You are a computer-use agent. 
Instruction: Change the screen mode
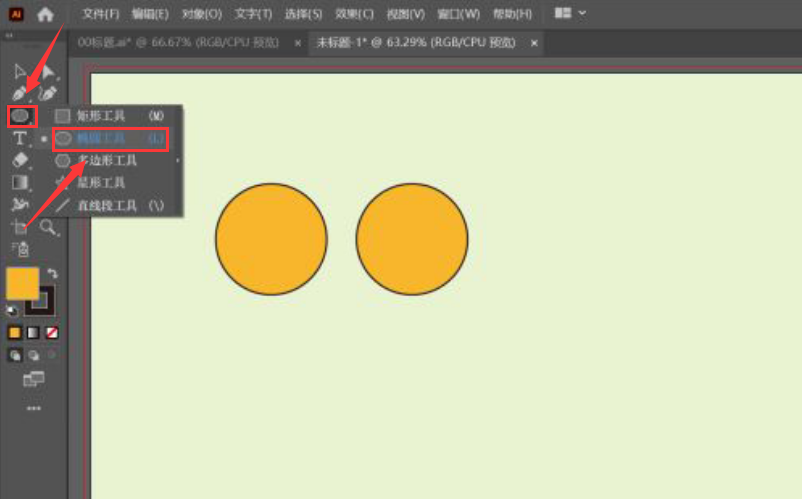(34, 379)
